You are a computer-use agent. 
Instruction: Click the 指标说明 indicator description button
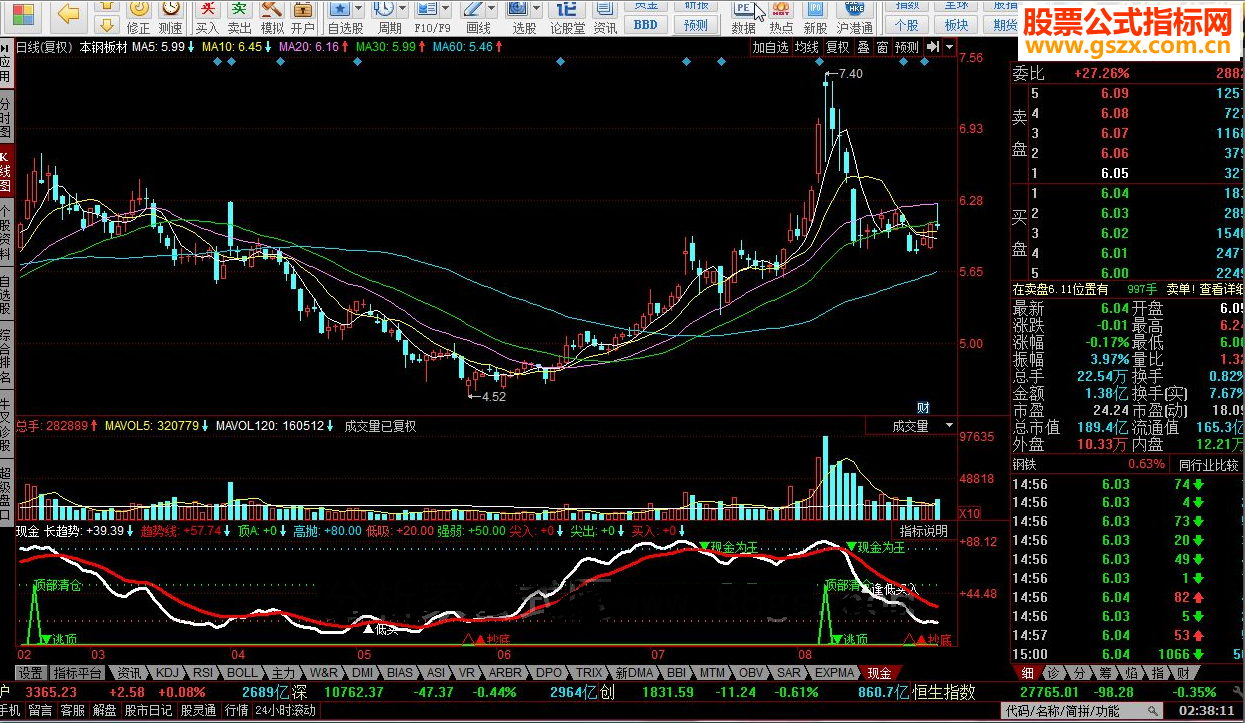[923, 531]
